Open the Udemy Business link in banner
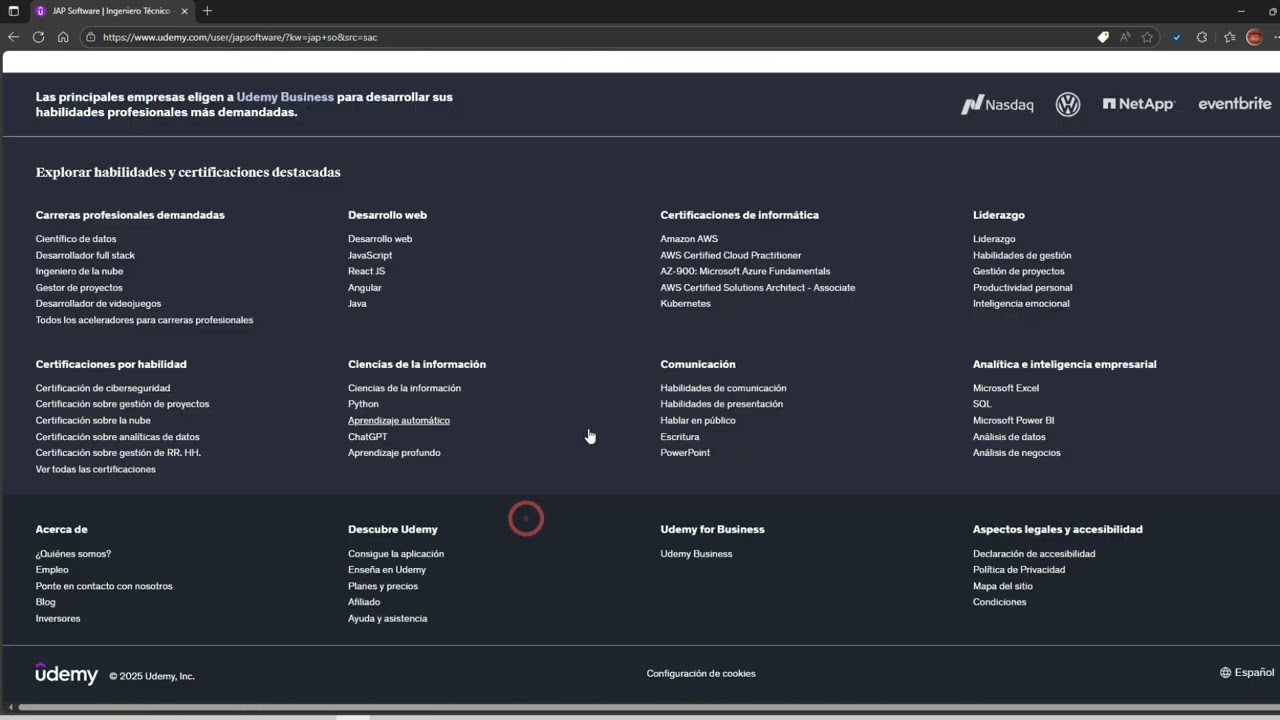The height and width of the screenshot is (720, 1280). click(285, 97)
